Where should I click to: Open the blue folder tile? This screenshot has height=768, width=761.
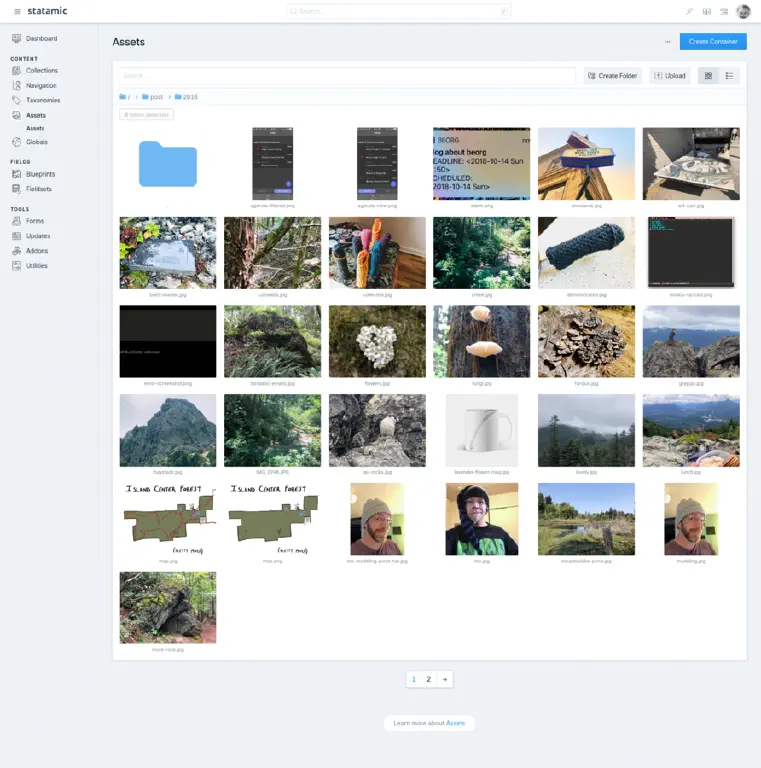point(167,164)
